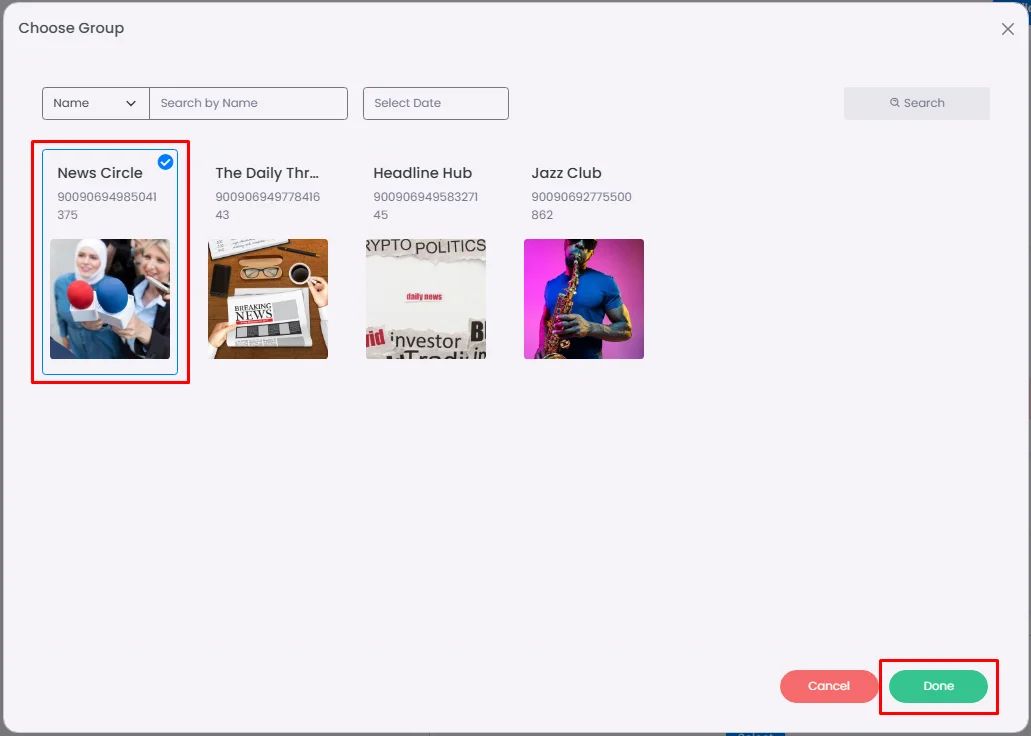Click the chevron arrow beside Name
This screenshot has width=1031, height=736.
click(x=131, y=103)
